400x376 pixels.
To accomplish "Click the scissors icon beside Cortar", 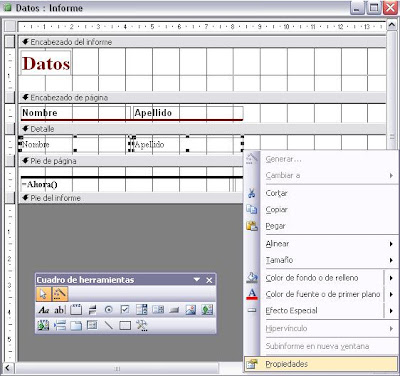I will 252,193.
